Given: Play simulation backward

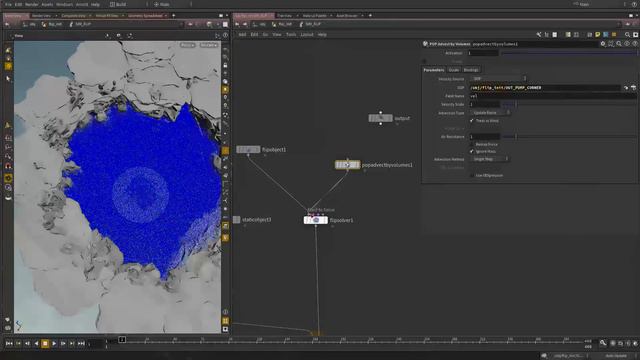Looking at the screenshot, I should click(x=36, y=344).
